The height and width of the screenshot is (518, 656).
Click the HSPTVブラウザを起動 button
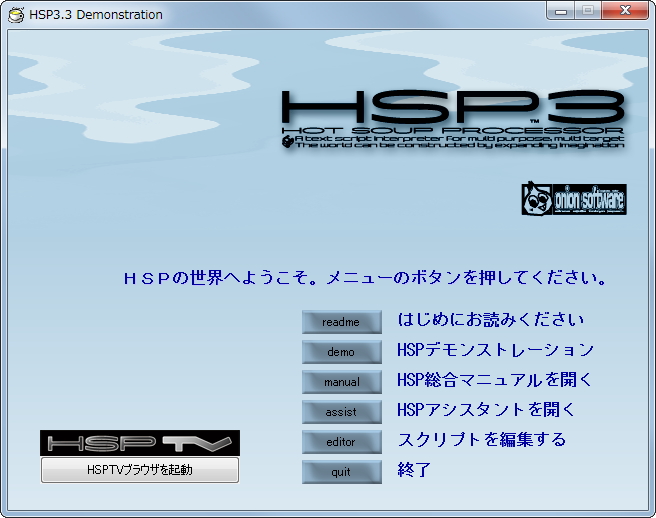(140, 470)
